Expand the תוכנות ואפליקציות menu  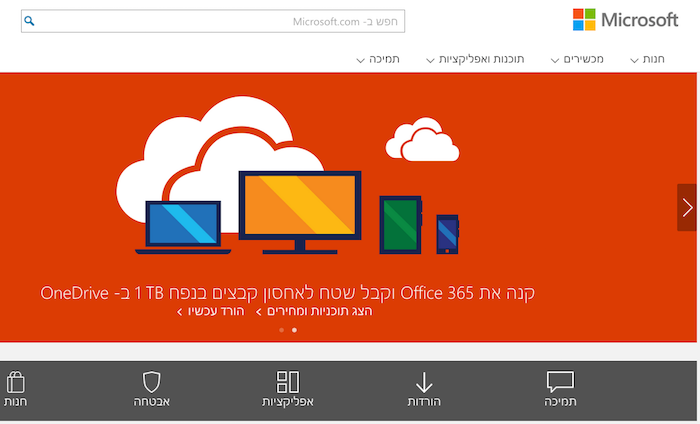click(475, 59)
